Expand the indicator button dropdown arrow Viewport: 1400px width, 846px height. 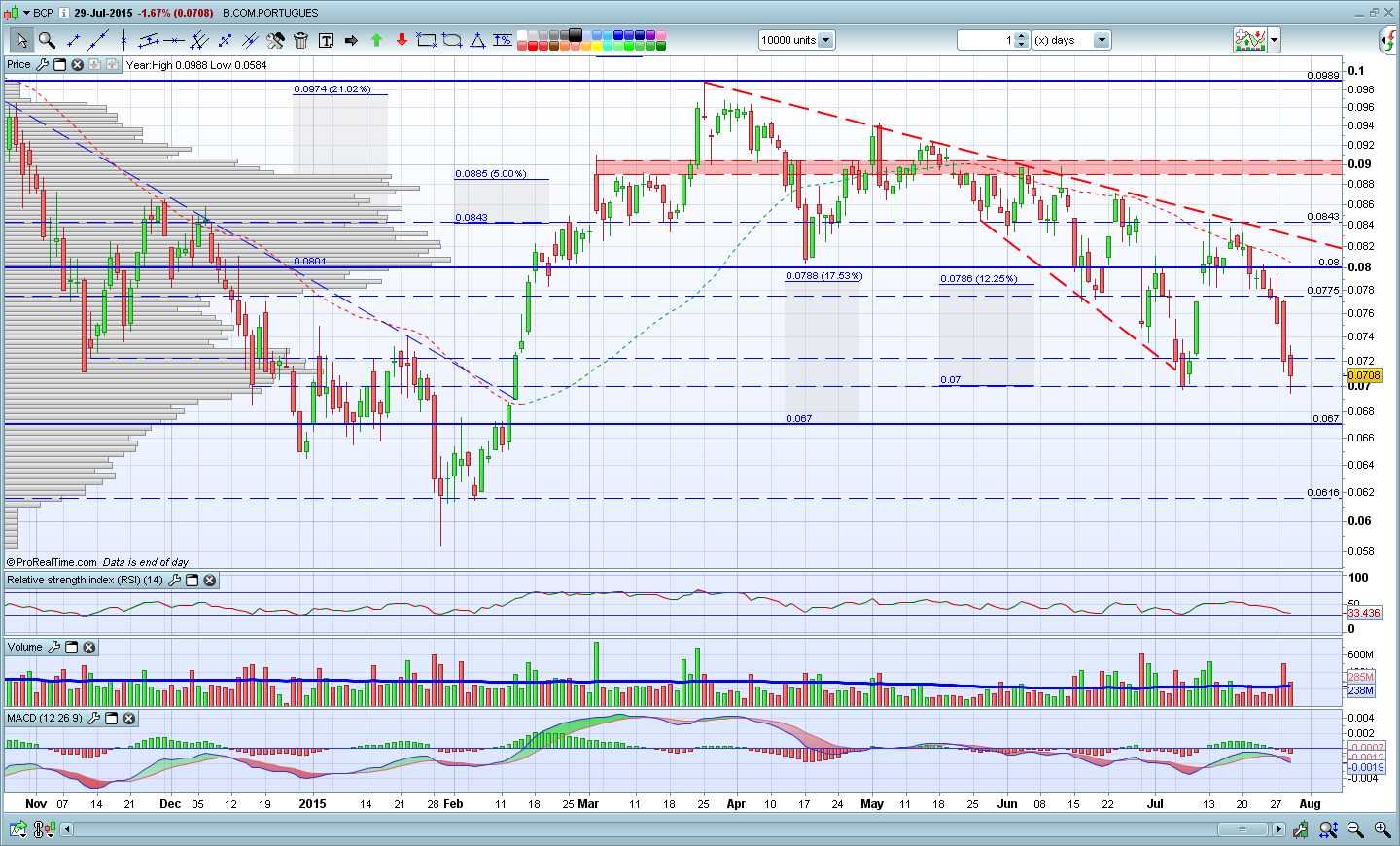click(1274, 40)
